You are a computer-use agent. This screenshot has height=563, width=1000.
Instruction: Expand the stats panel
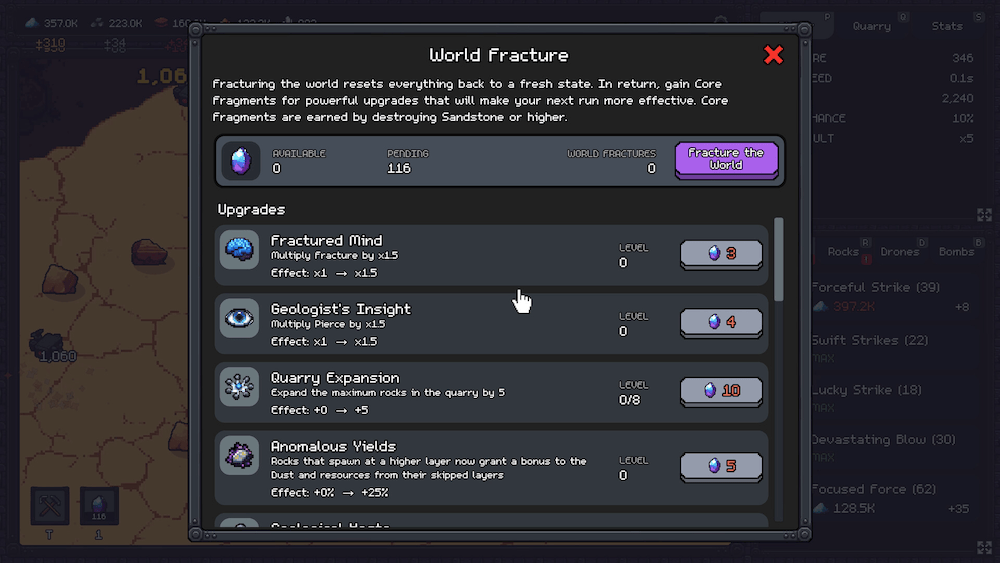[984, 215]
